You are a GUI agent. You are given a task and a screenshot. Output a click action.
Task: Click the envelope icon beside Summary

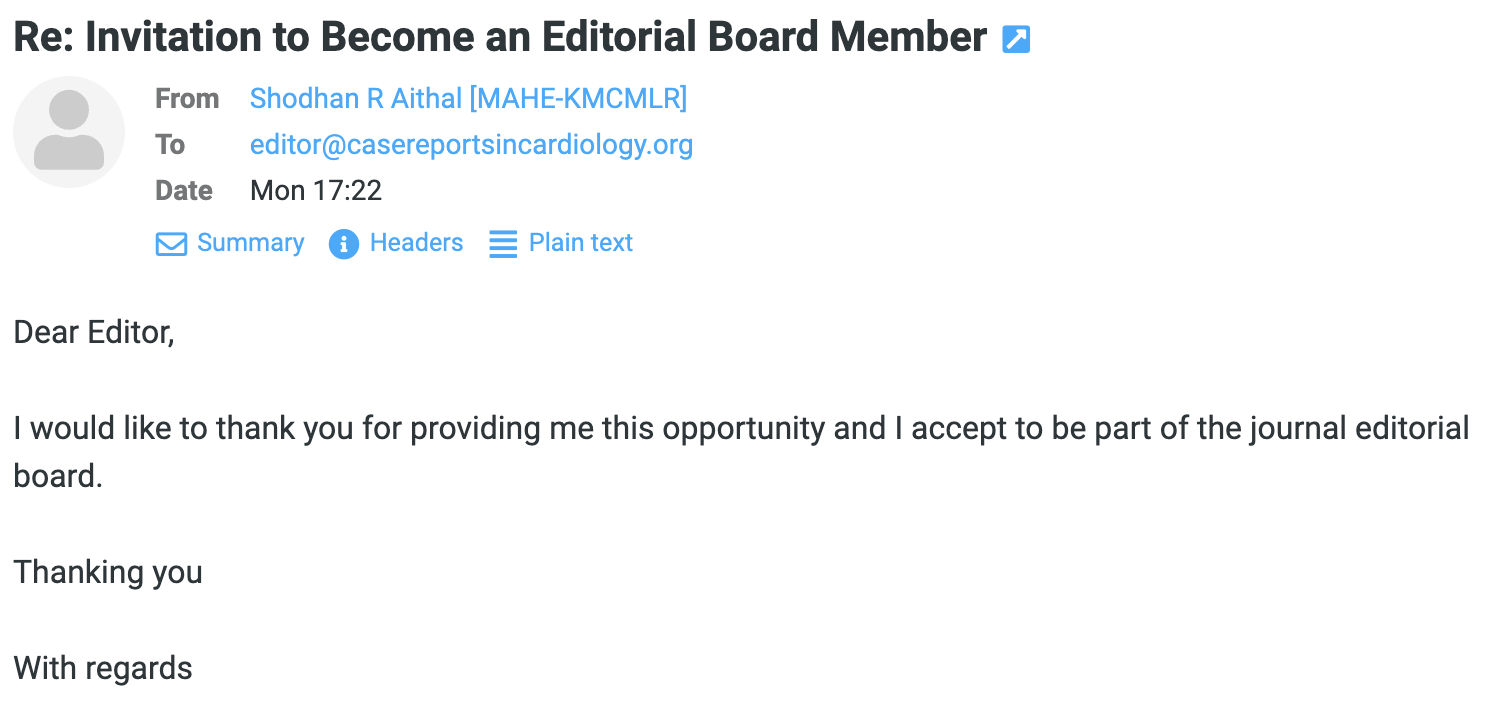point(171,244)
